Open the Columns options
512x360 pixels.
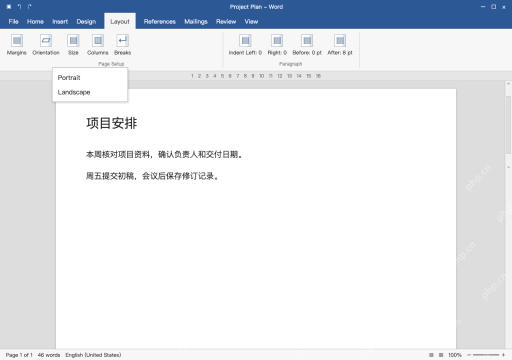(98, 45)
